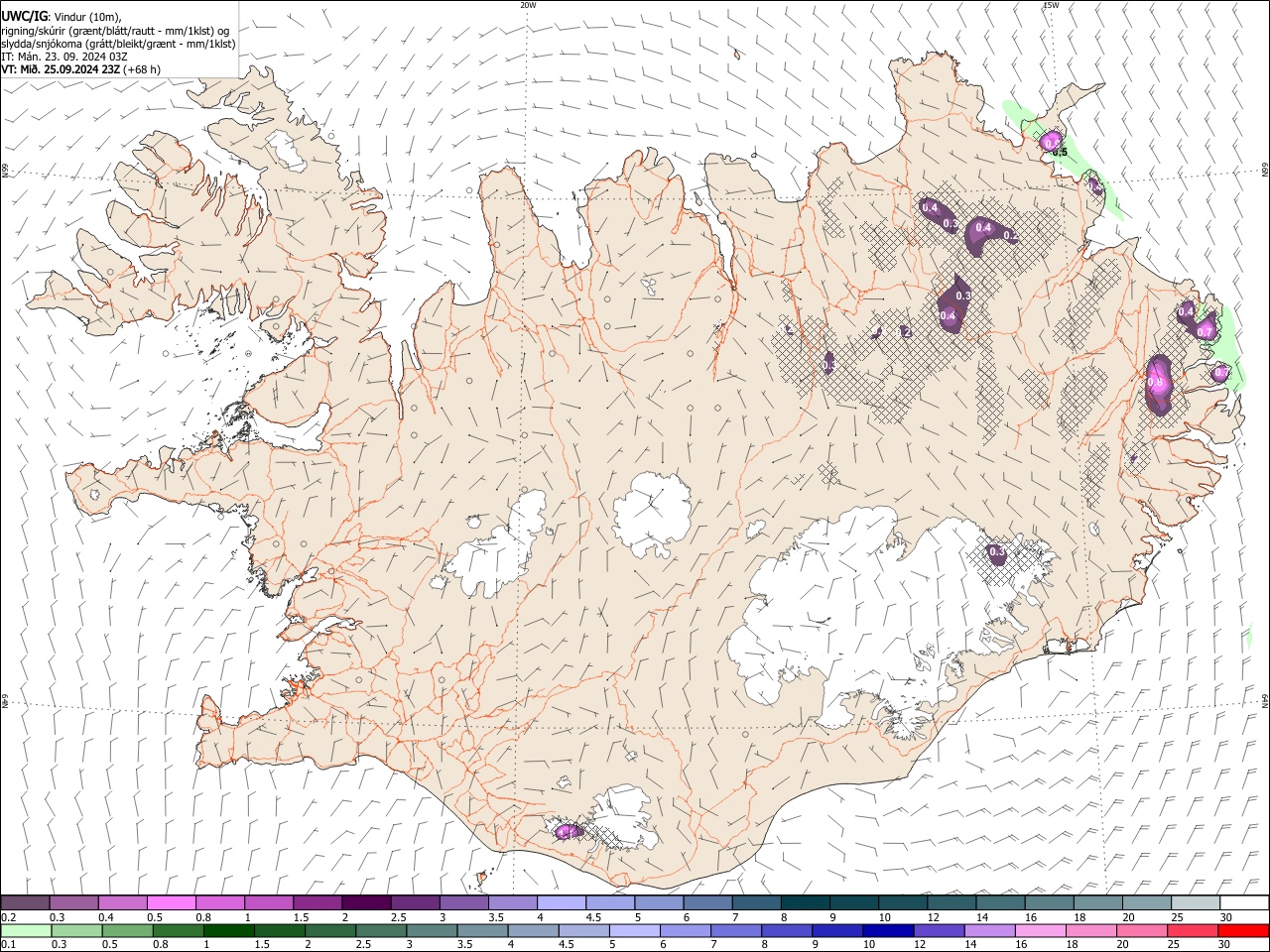
Task: Click the 0.5 precipitation value in northeast Iceland
Action: click(1060, 152)
